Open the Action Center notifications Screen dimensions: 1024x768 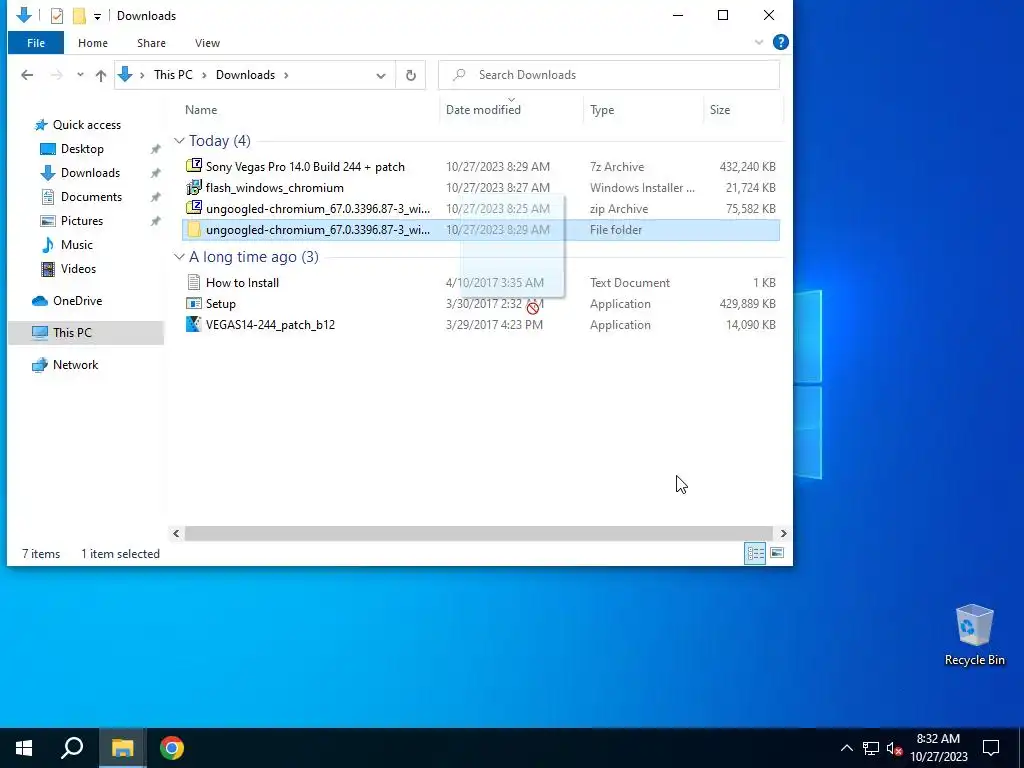tap(991, 748)
